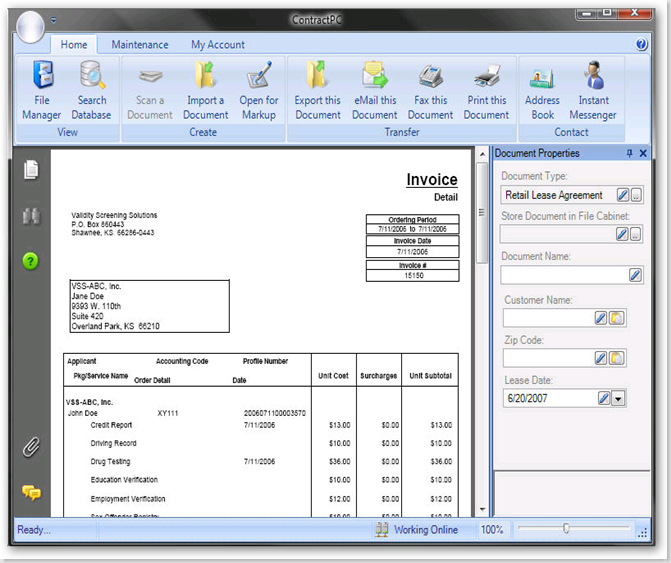Click the green help icon in sidebar

31,261
